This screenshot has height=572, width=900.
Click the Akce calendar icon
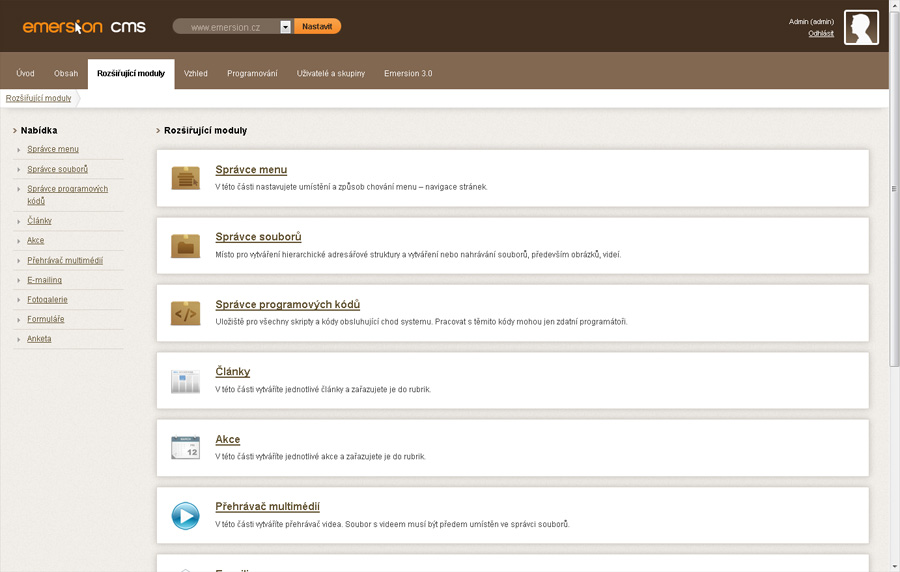pos(185,448)
